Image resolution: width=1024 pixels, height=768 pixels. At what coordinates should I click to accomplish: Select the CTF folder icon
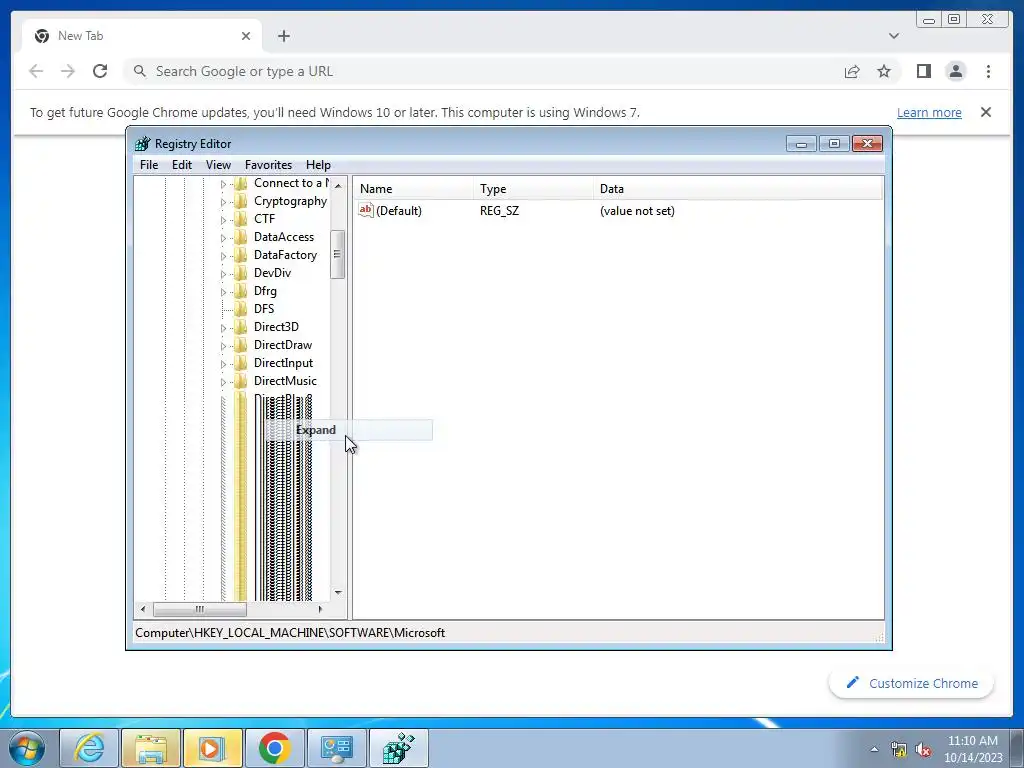(x=241, y=219)
